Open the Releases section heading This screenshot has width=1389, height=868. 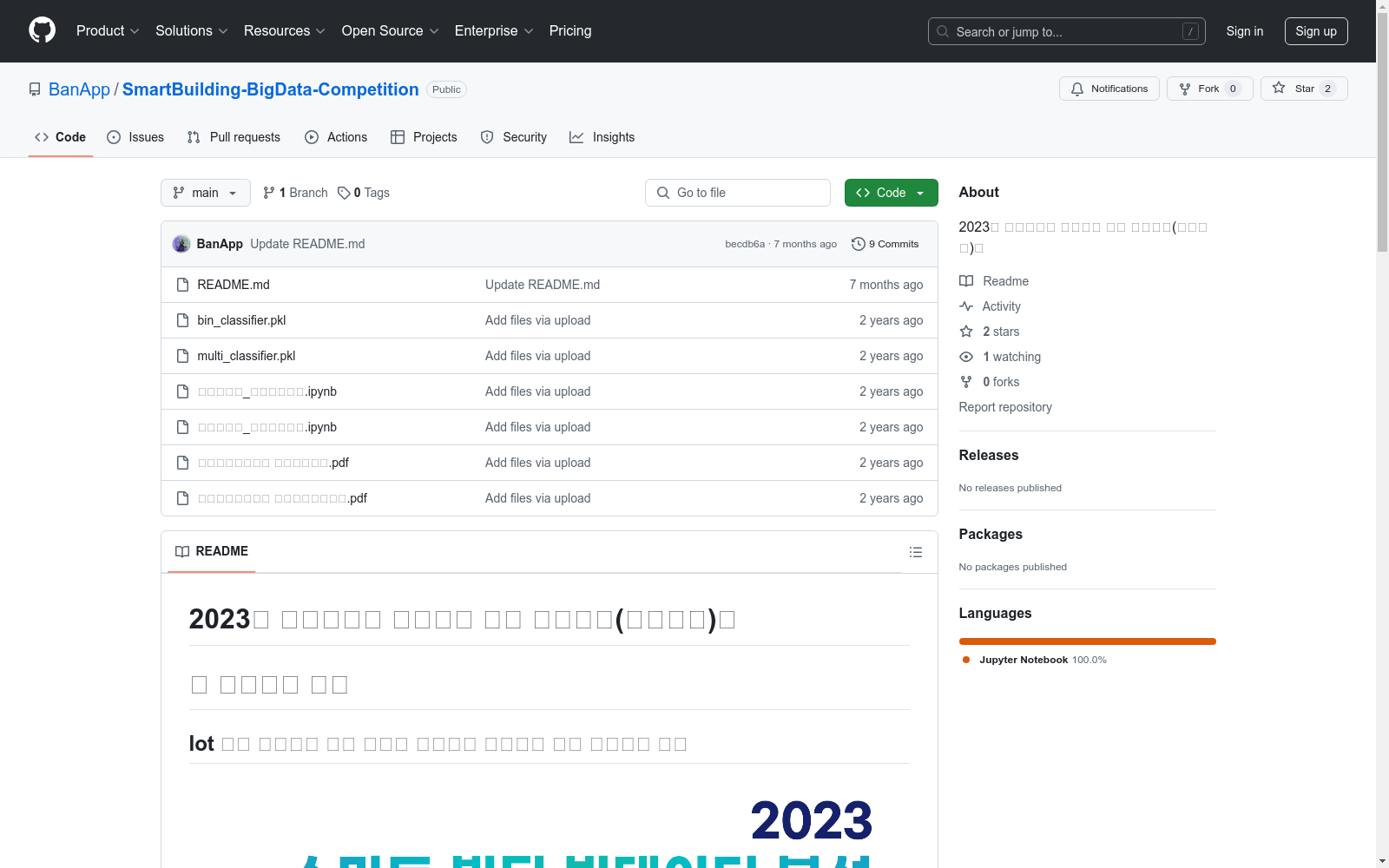click(x=989, y=455)
